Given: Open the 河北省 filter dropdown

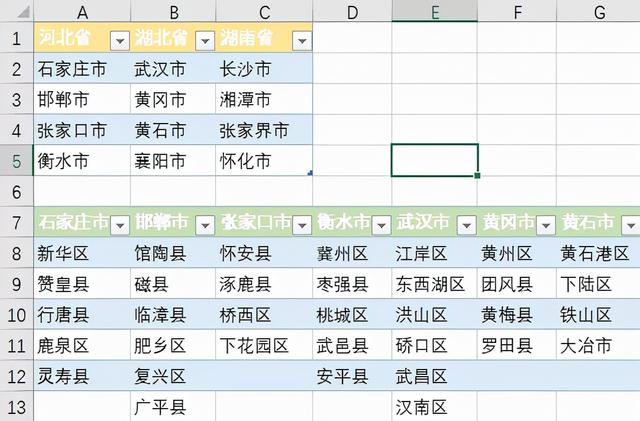Looking at the screenshot, I should [x=120, y=40].
